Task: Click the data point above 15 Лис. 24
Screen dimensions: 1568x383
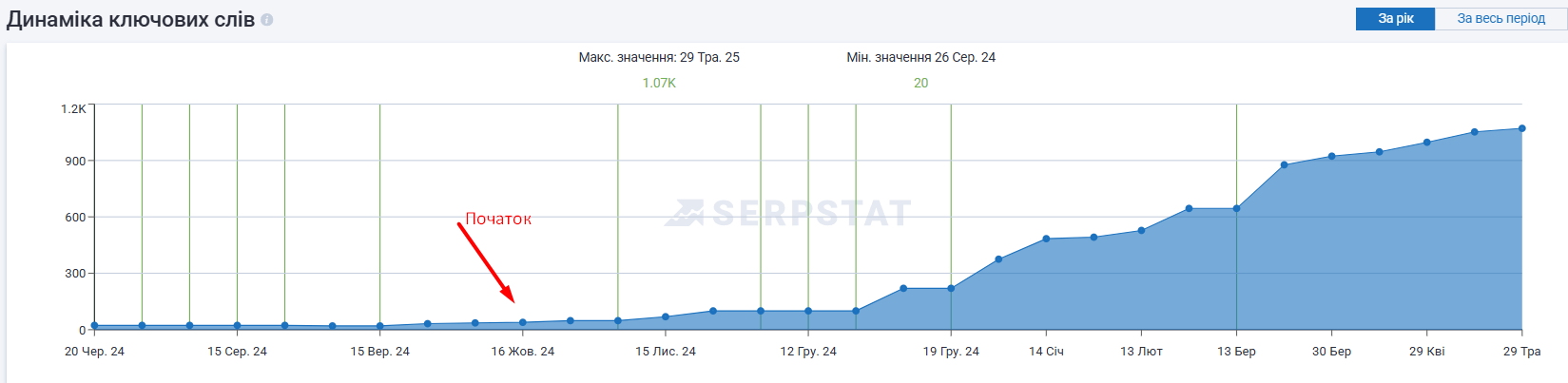Action: (x=666, y=316)
